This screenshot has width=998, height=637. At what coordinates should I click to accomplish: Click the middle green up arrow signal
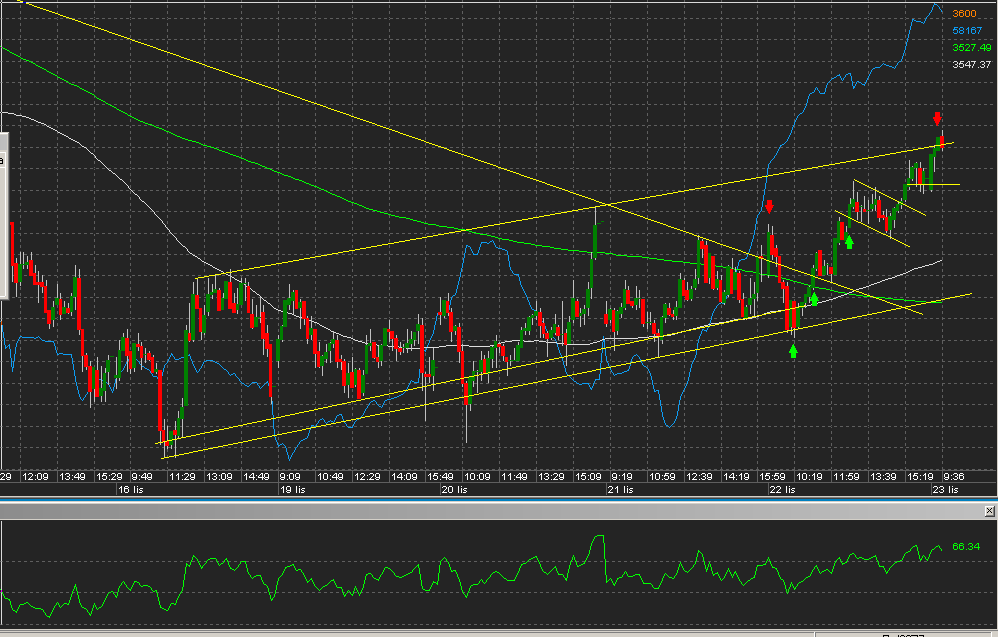pyautogui.click(x=814, y=298)
